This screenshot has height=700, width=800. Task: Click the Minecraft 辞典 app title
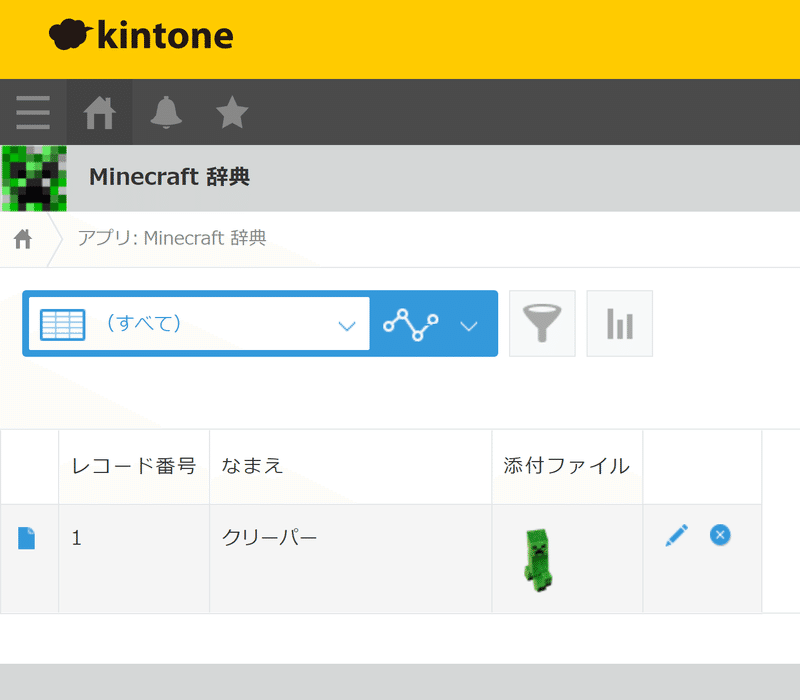click(168, 178)
